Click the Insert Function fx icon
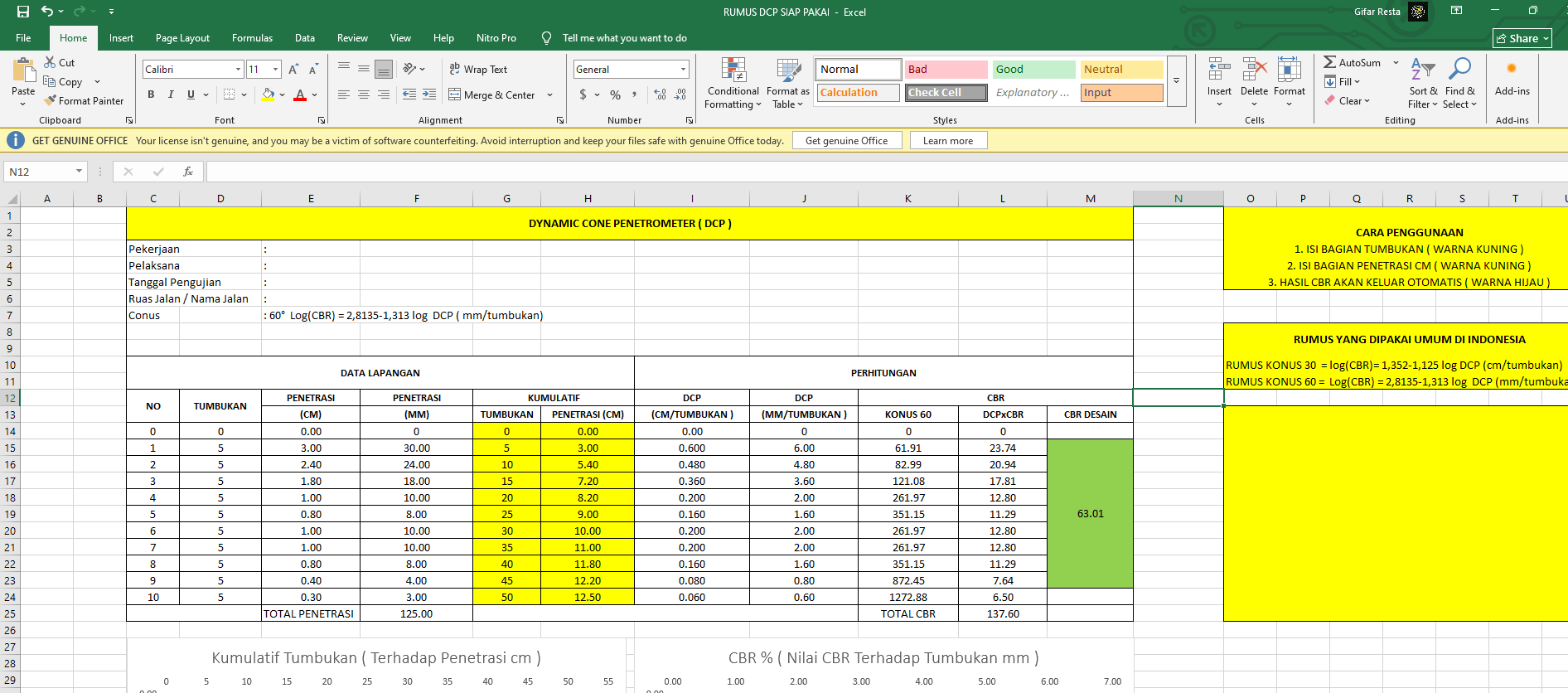 (188, 172)
